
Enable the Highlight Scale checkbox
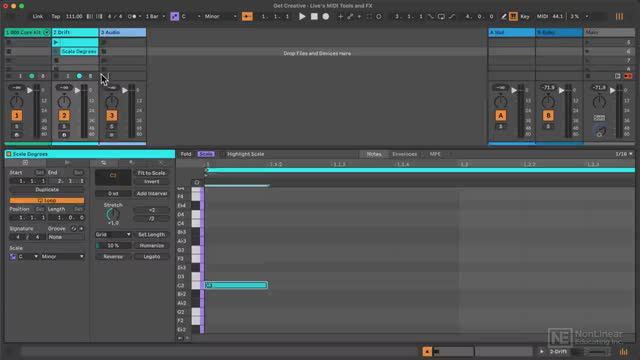222,154
